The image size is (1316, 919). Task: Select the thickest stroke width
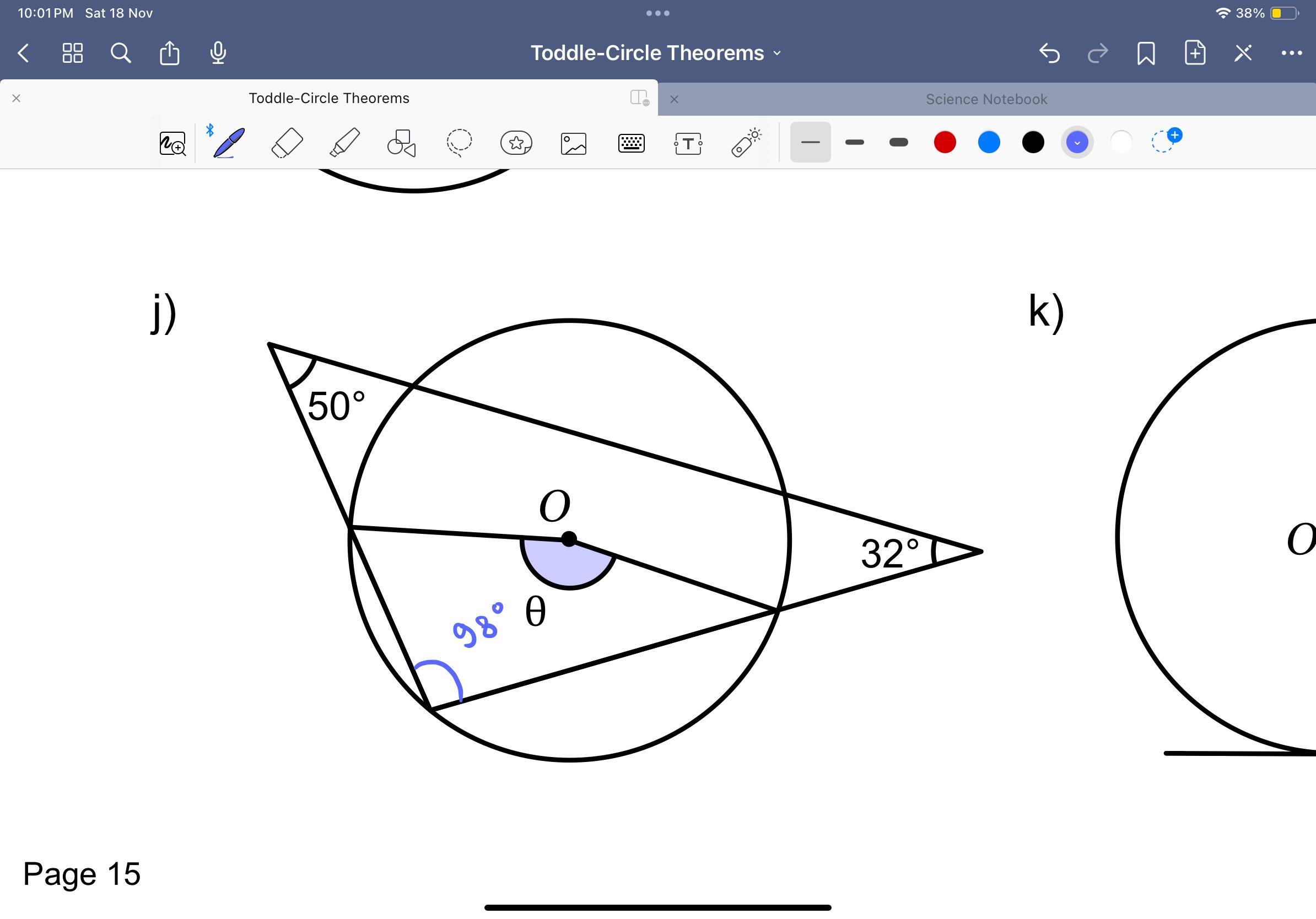(x=898, y=142)
